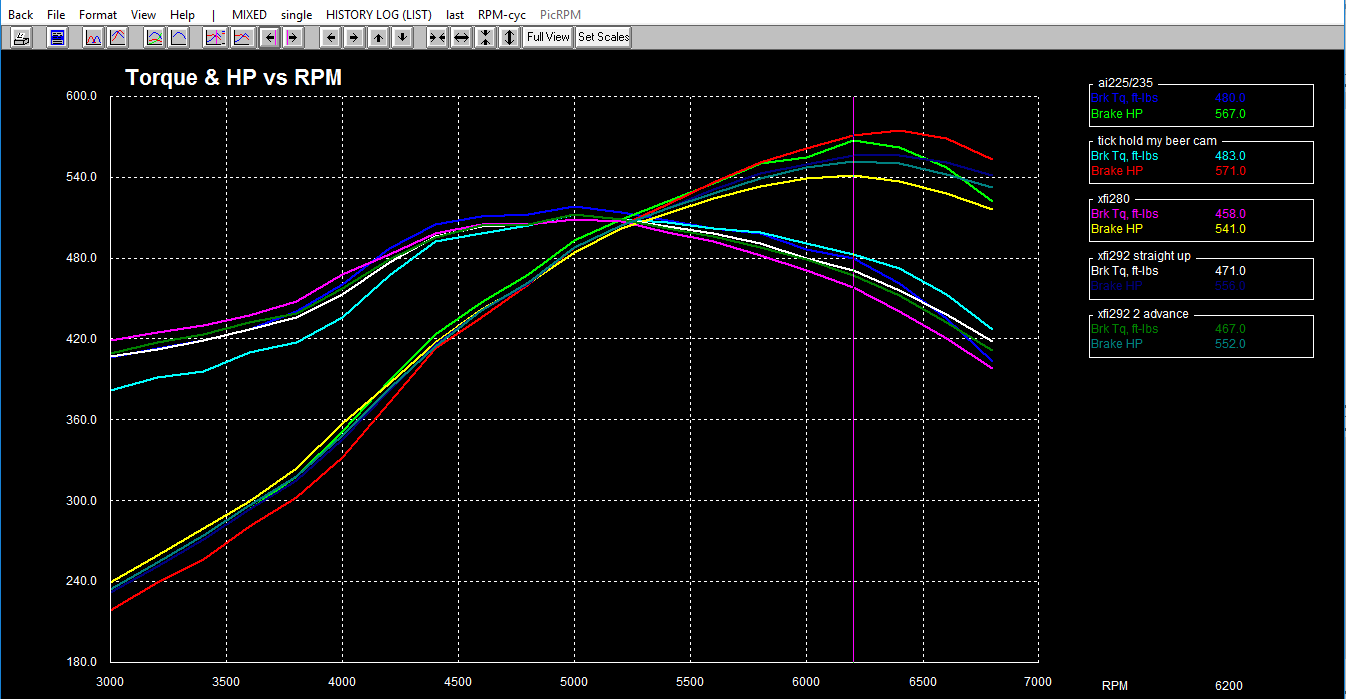Open the Format menu
The image size is (1346, 699).
[x=98, y=15]
